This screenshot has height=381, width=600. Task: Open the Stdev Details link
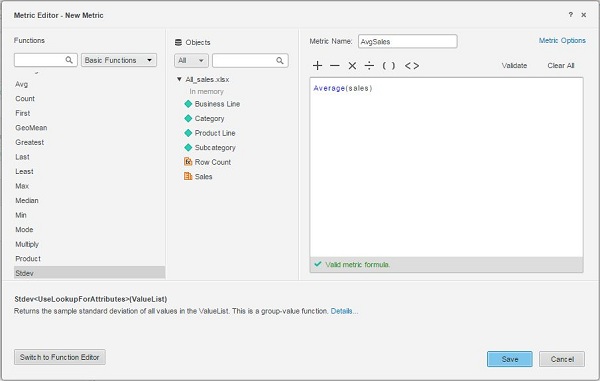[344, 311]
